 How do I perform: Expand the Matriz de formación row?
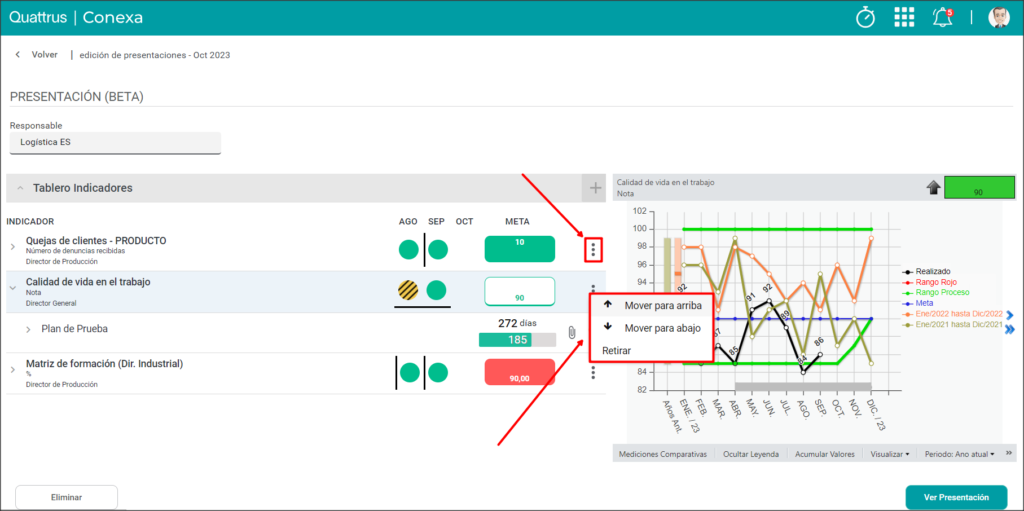12,370
